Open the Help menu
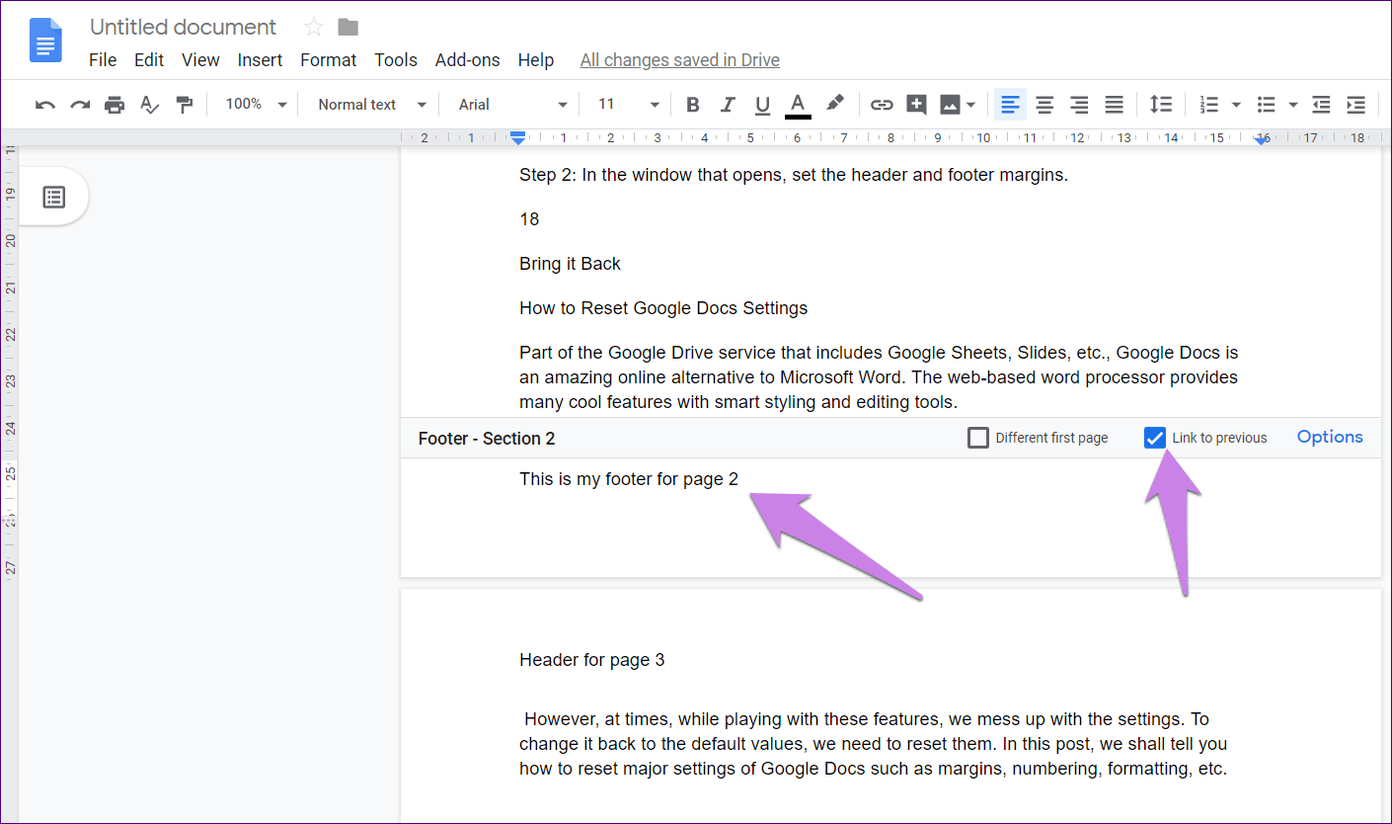Viewport: 1392px width, 824px height. pos(536,60)
